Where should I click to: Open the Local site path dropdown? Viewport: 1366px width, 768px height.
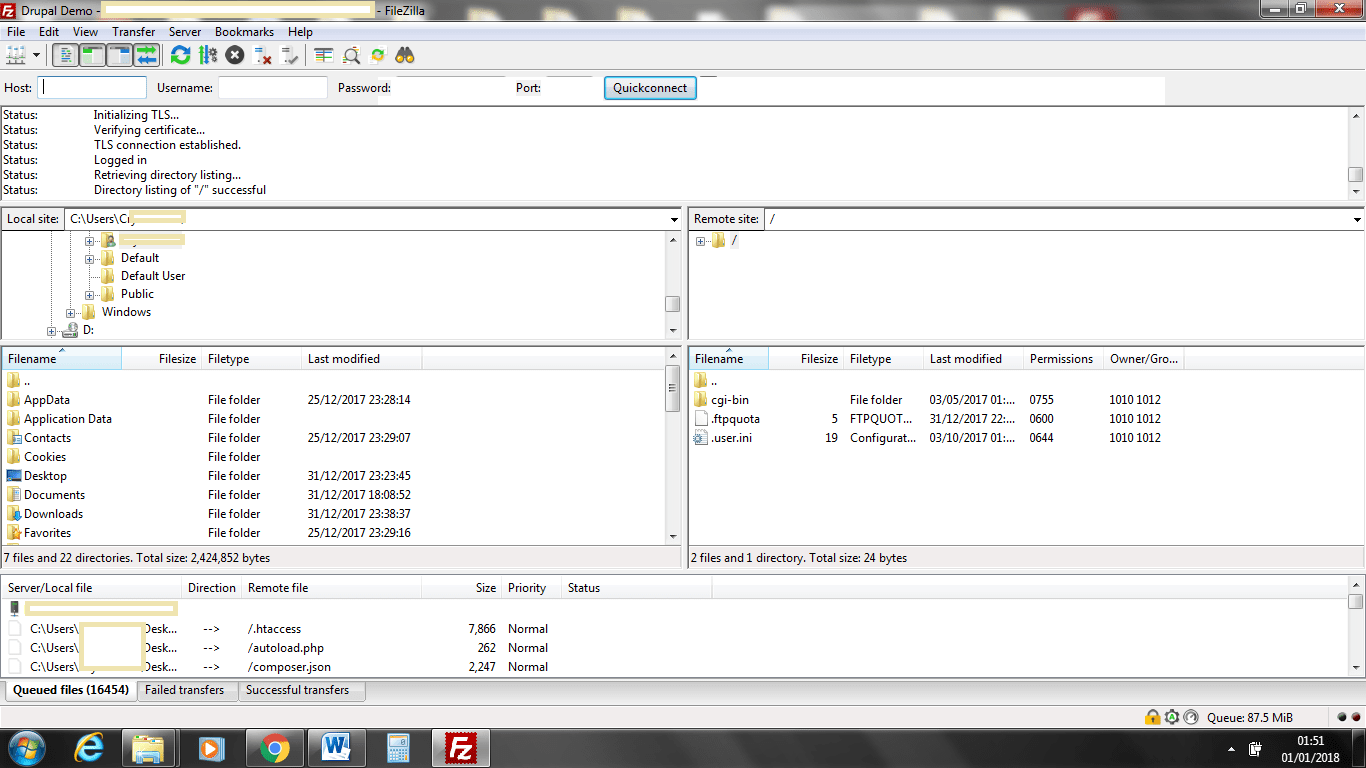(x=675, y=219)
